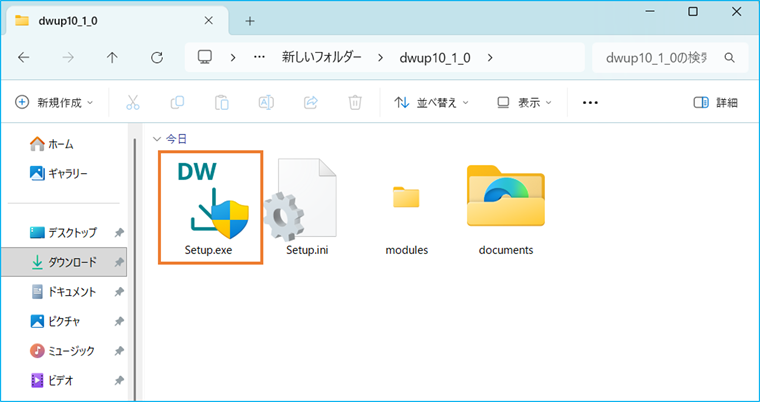Click the Share icon in toolbar

[x=311, y=102]
